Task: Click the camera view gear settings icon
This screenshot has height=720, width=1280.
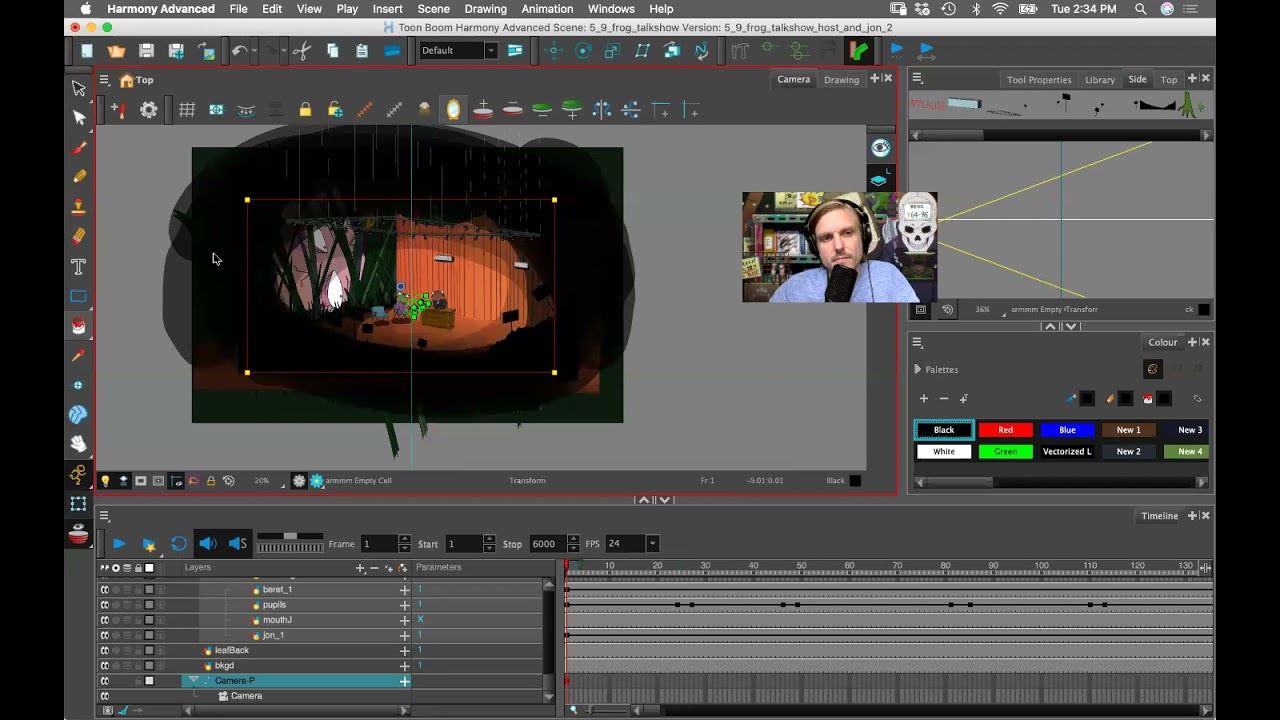Action: coord(149,111)
